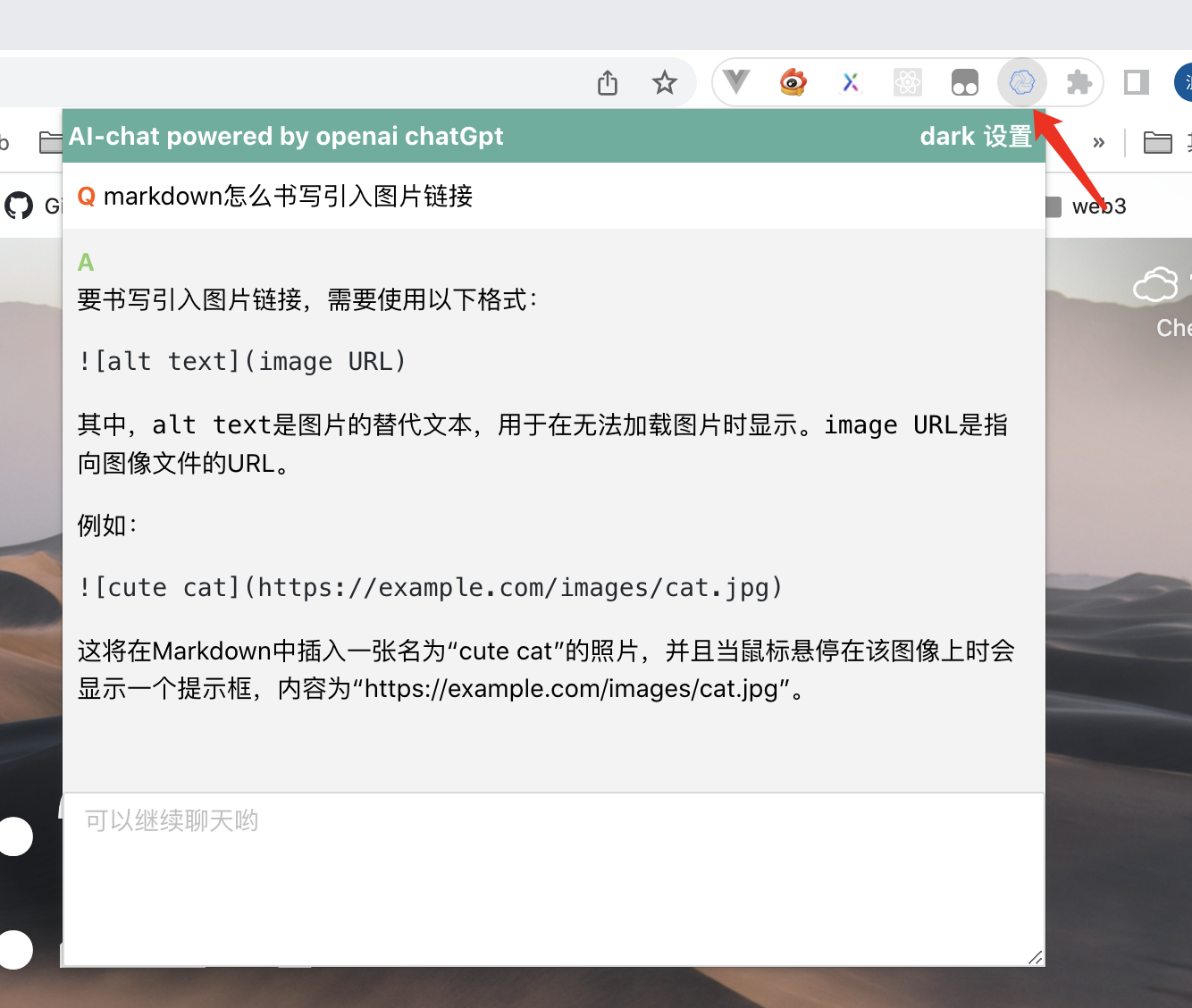Open the GitHub bookmark icon
This screenshot has width=1192, height=1008.
[x=19, y=206]
